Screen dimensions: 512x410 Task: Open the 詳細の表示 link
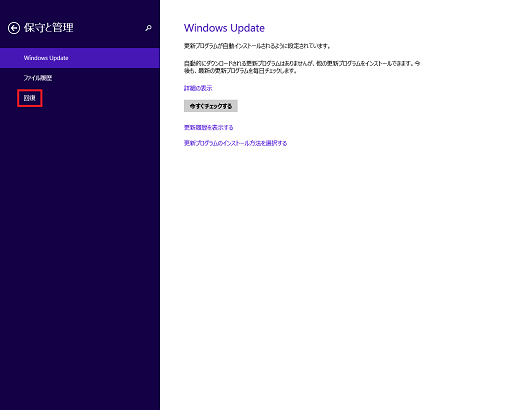(x=198, y=88)
